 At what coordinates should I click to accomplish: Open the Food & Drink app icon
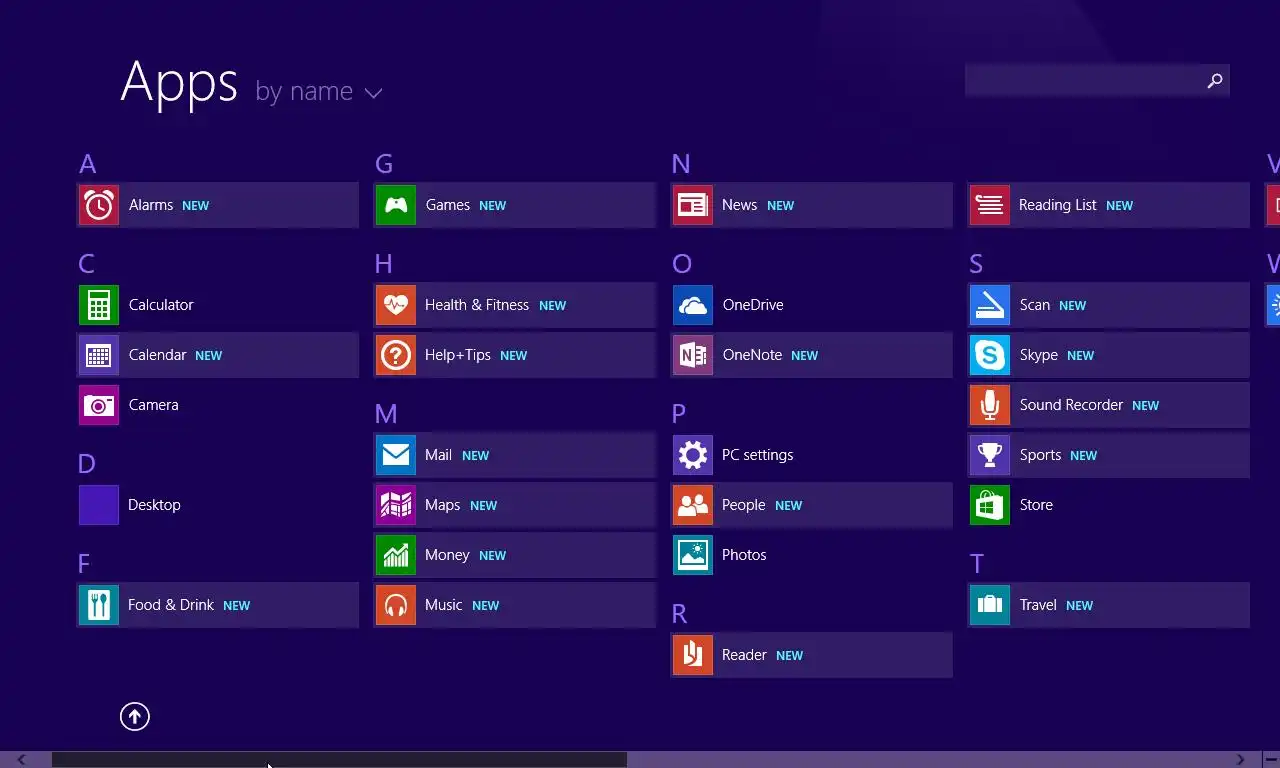(99, 605)
